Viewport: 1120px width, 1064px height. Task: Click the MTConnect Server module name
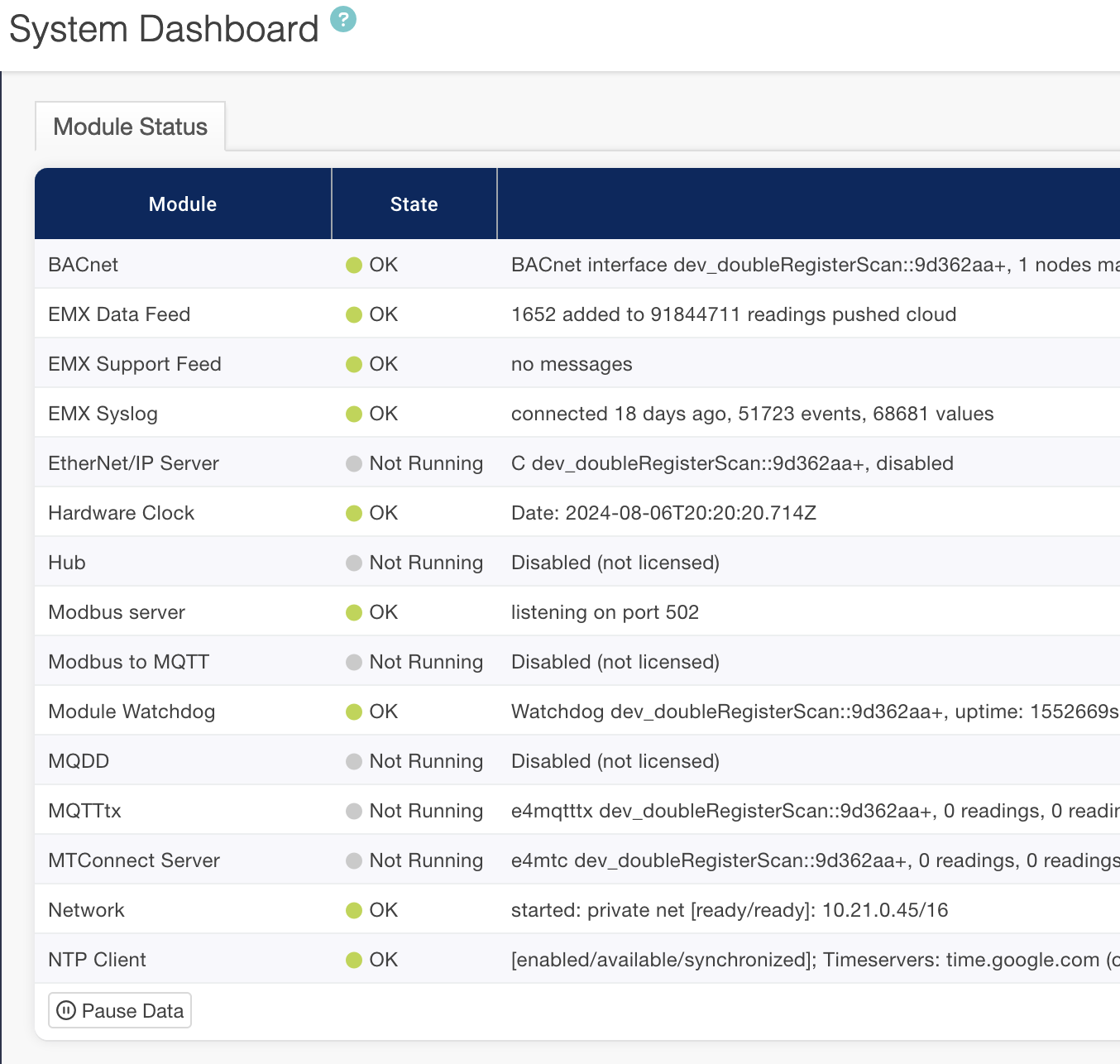[x=134, y=860]
